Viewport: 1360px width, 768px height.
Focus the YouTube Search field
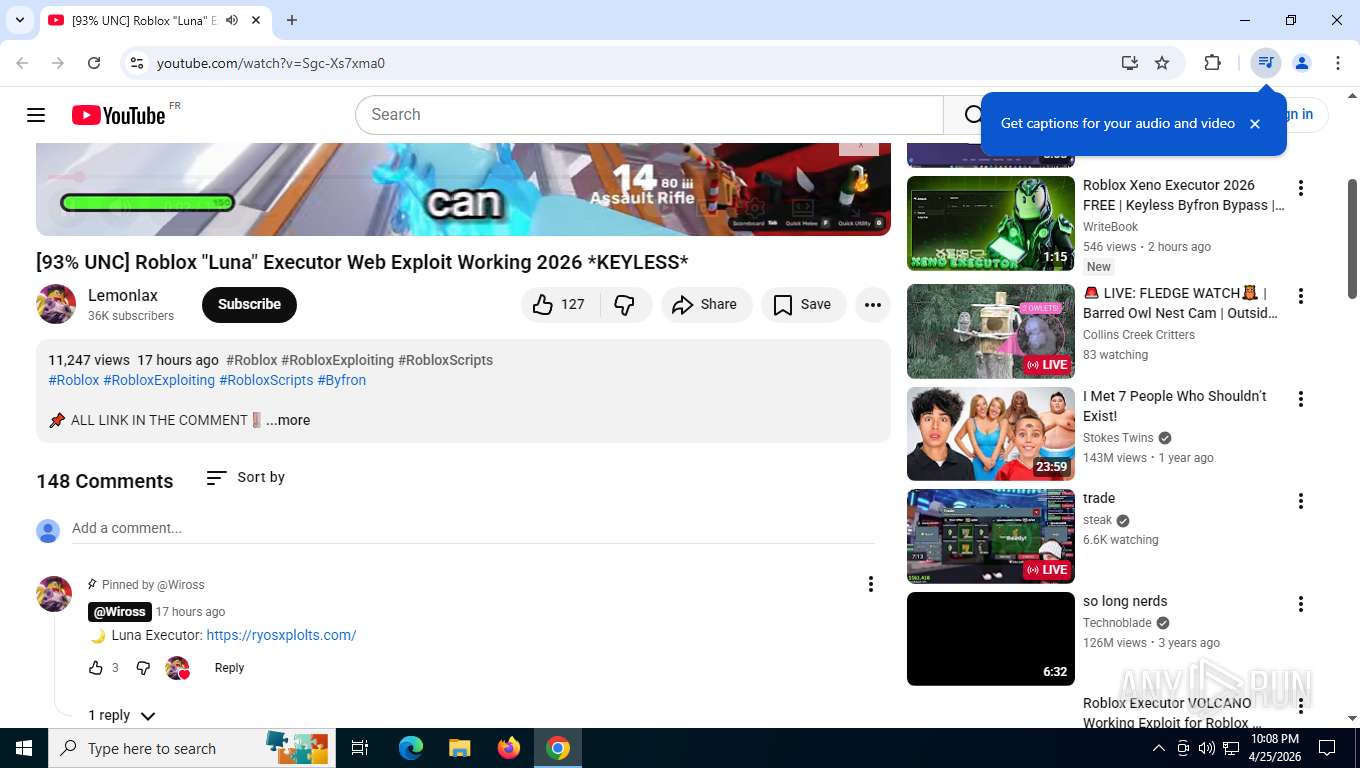[649, 115]
